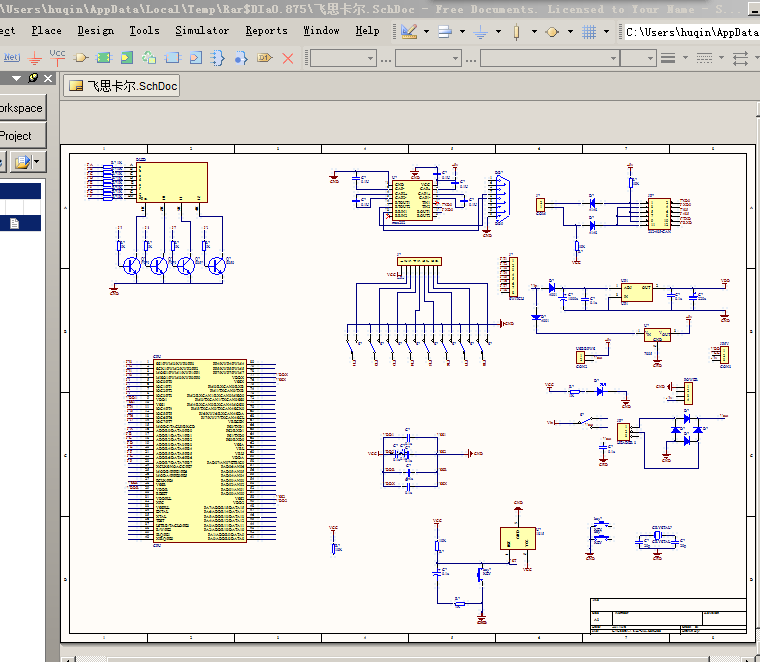Open the simulation sources icon
This screenshot has width=760, height=662.
point(552,32)
